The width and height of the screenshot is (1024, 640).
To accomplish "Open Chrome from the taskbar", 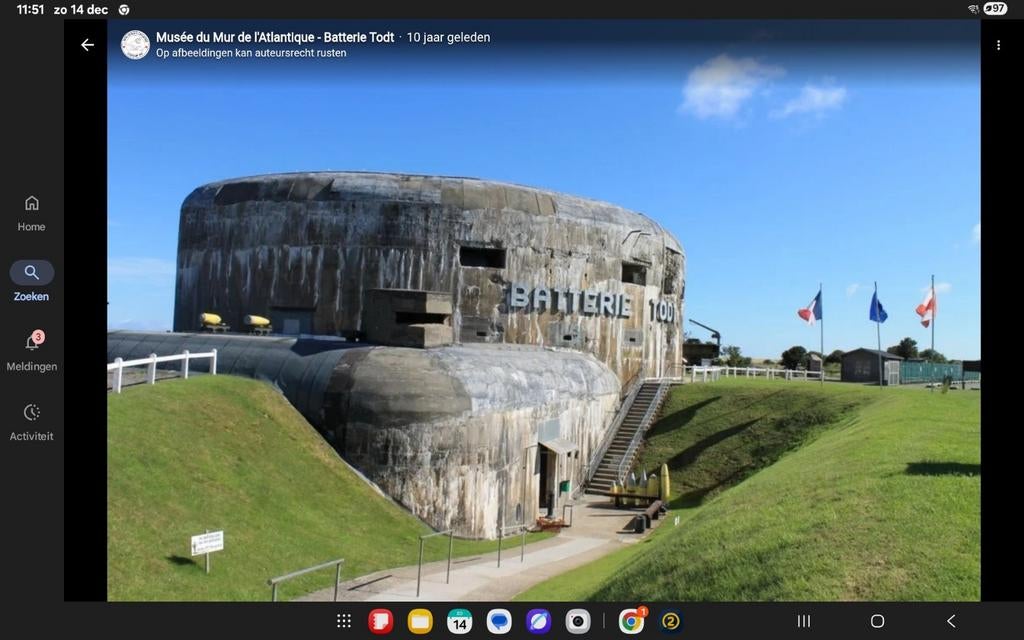I will pos(631,621).
